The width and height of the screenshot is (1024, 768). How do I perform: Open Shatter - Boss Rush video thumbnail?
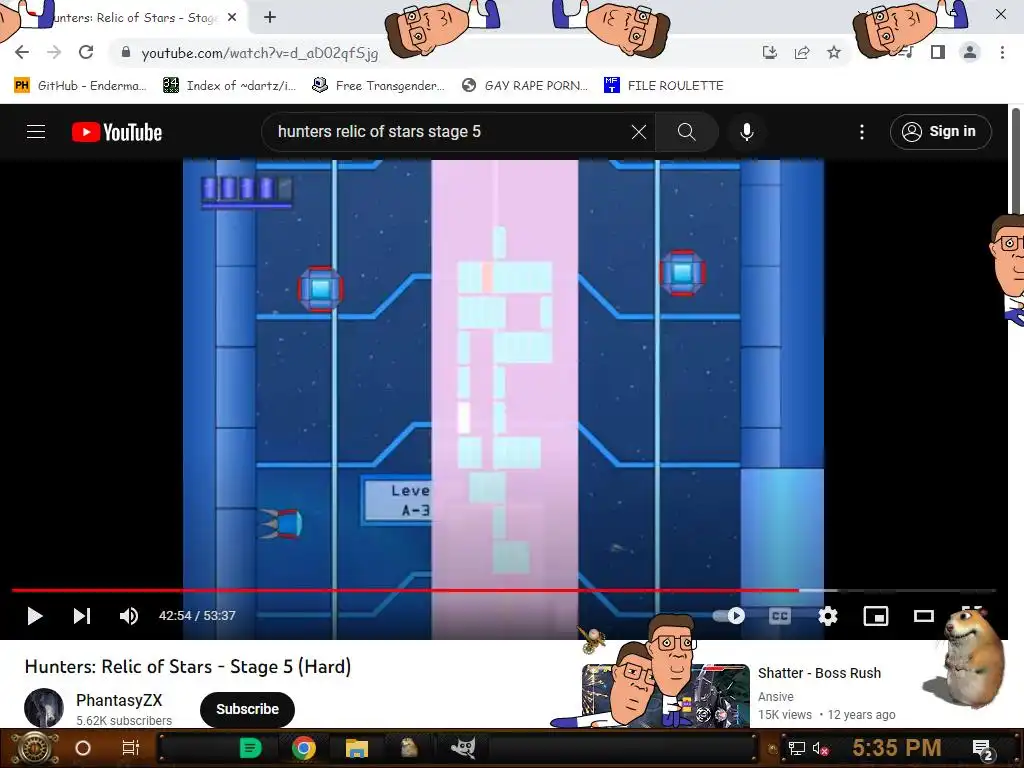point(666,696)
